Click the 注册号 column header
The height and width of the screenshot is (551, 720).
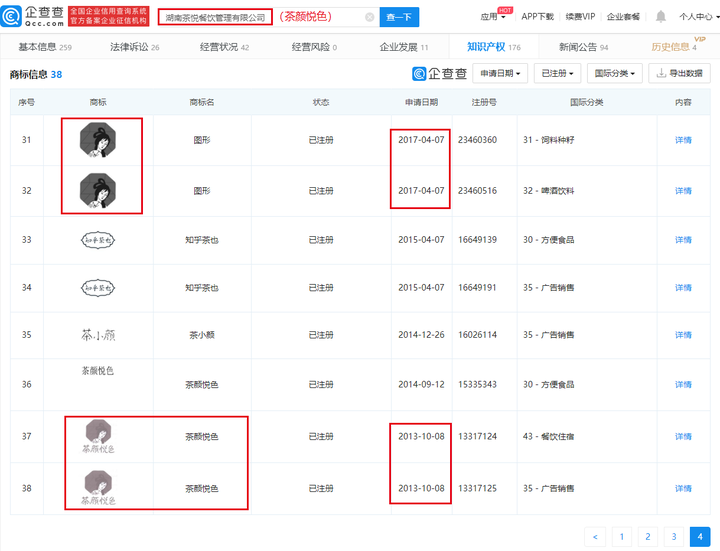484,102
